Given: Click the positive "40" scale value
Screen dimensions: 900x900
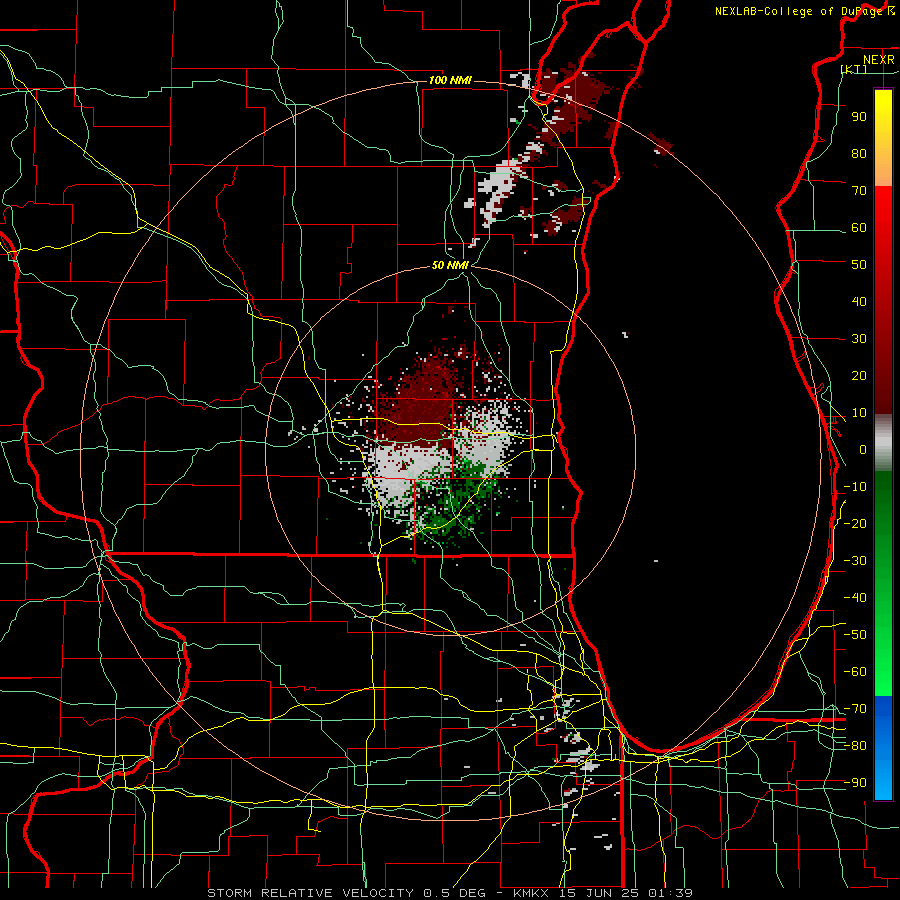Looking at the screenshot, I should pos(859,302).
